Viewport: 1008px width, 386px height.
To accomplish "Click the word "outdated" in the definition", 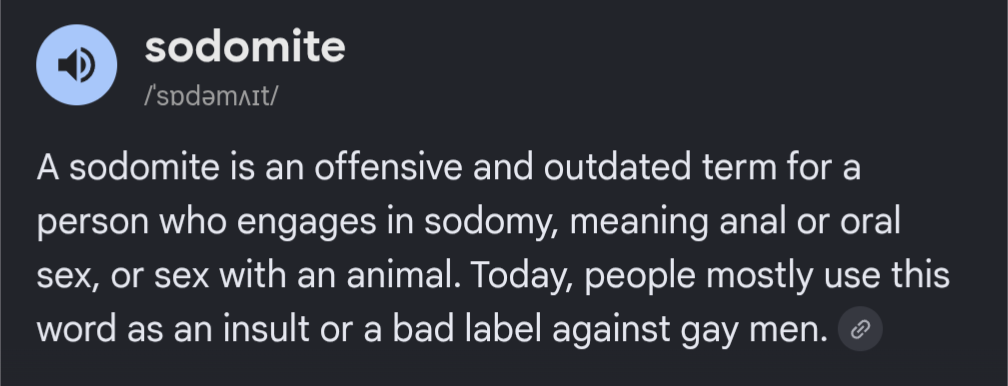I will (x=617, y=167).
